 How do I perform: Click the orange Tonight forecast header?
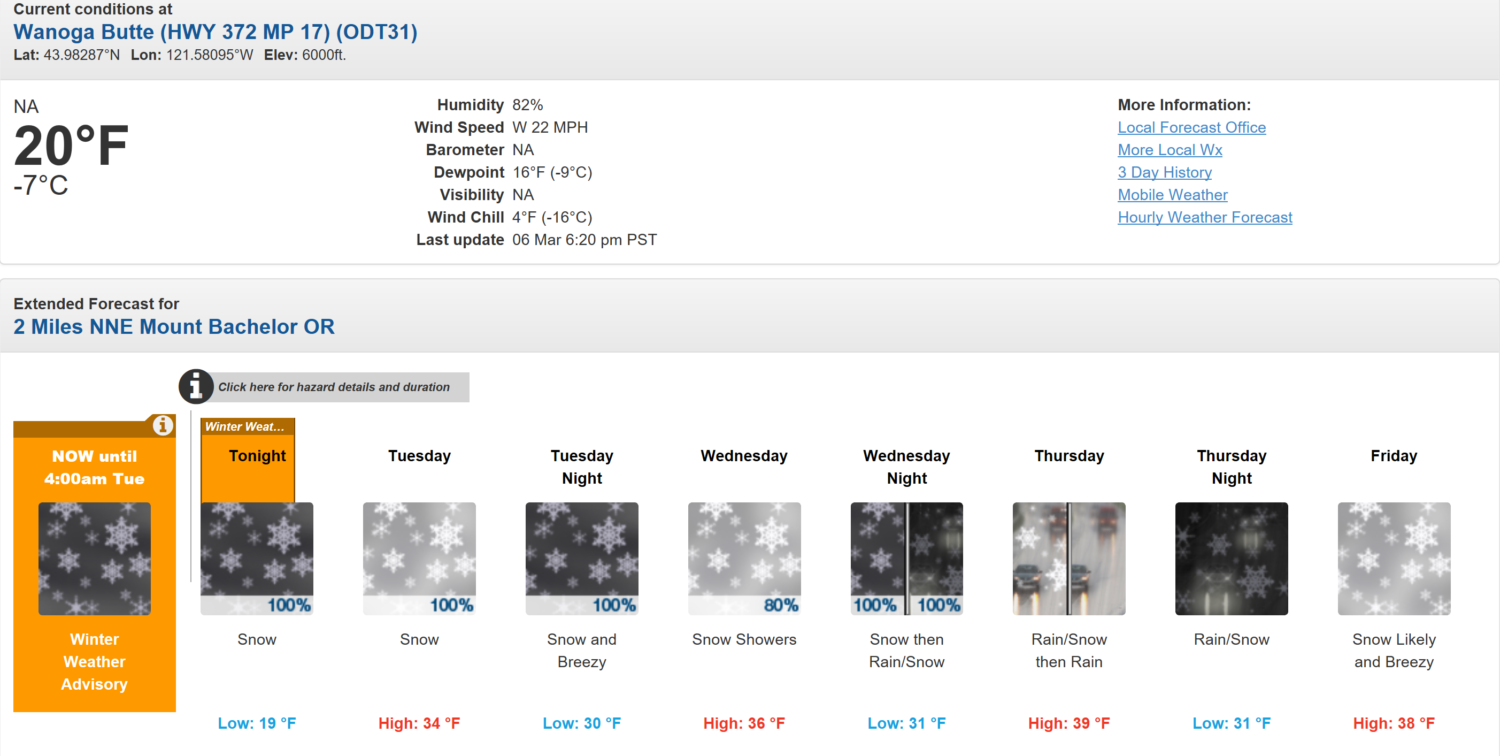click(257, 457)
